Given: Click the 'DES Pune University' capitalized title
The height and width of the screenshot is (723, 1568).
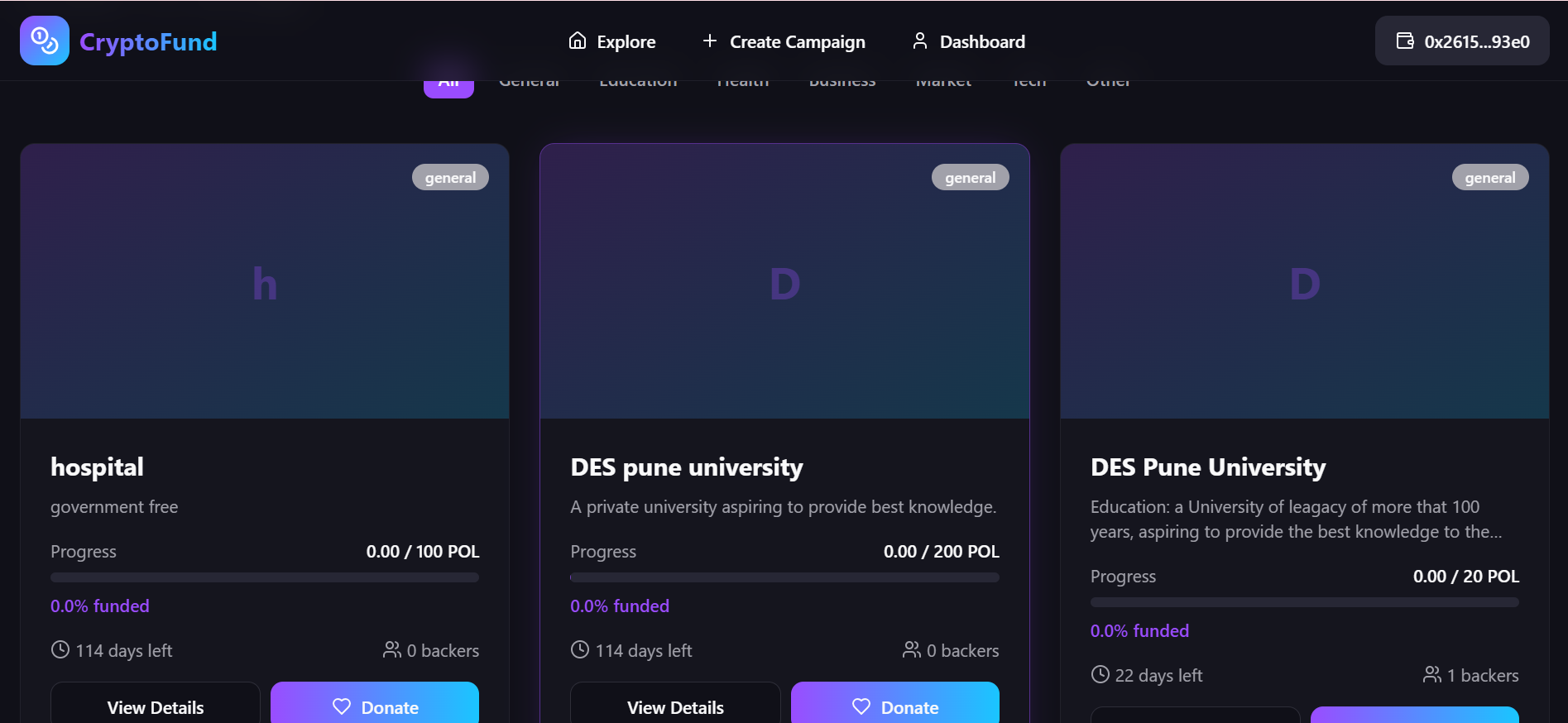Looking at the screenshot, I should tap(1208, 467).
